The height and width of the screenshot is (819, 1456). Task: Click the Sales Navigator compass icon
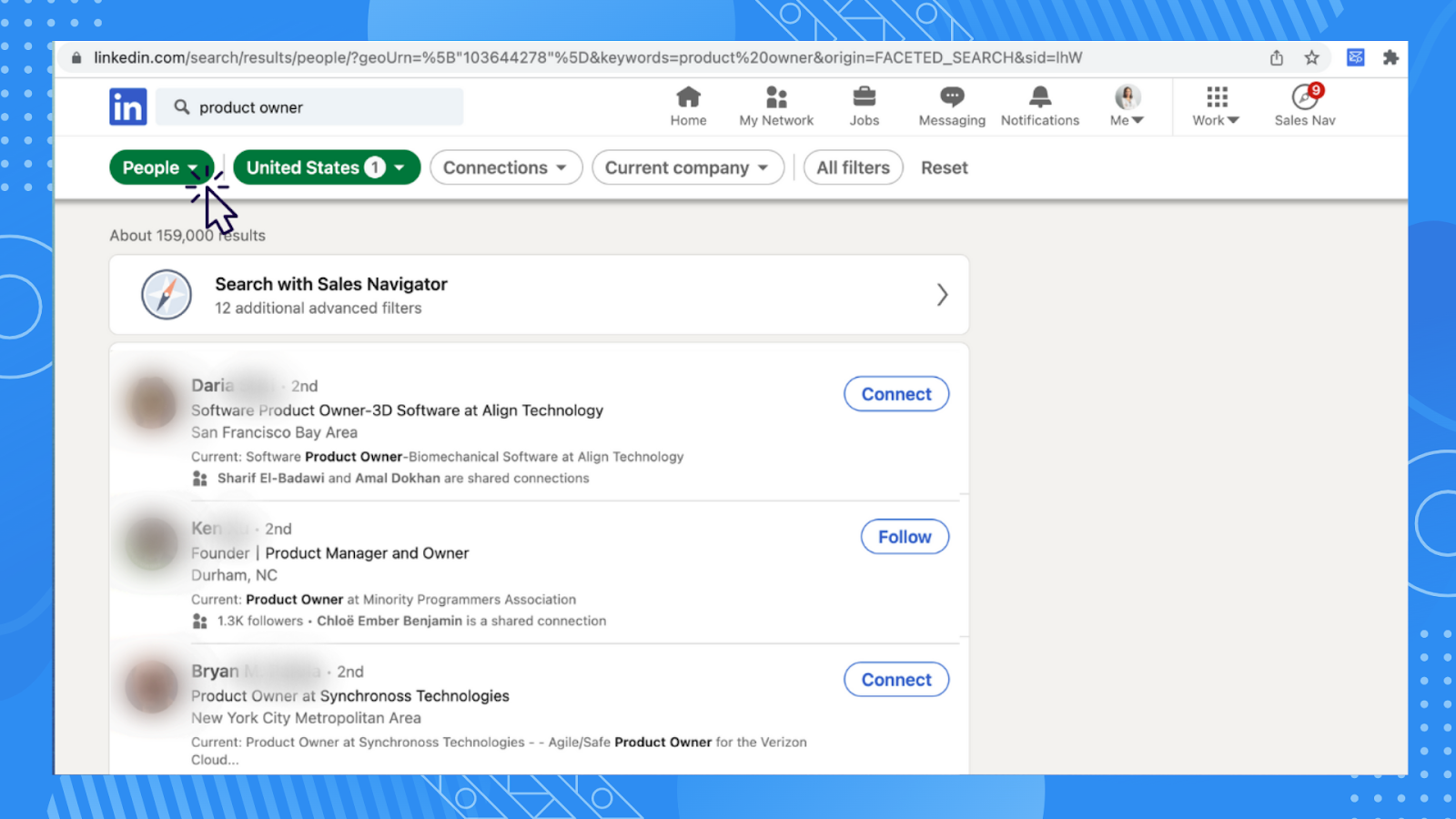(x=167, y=294)
